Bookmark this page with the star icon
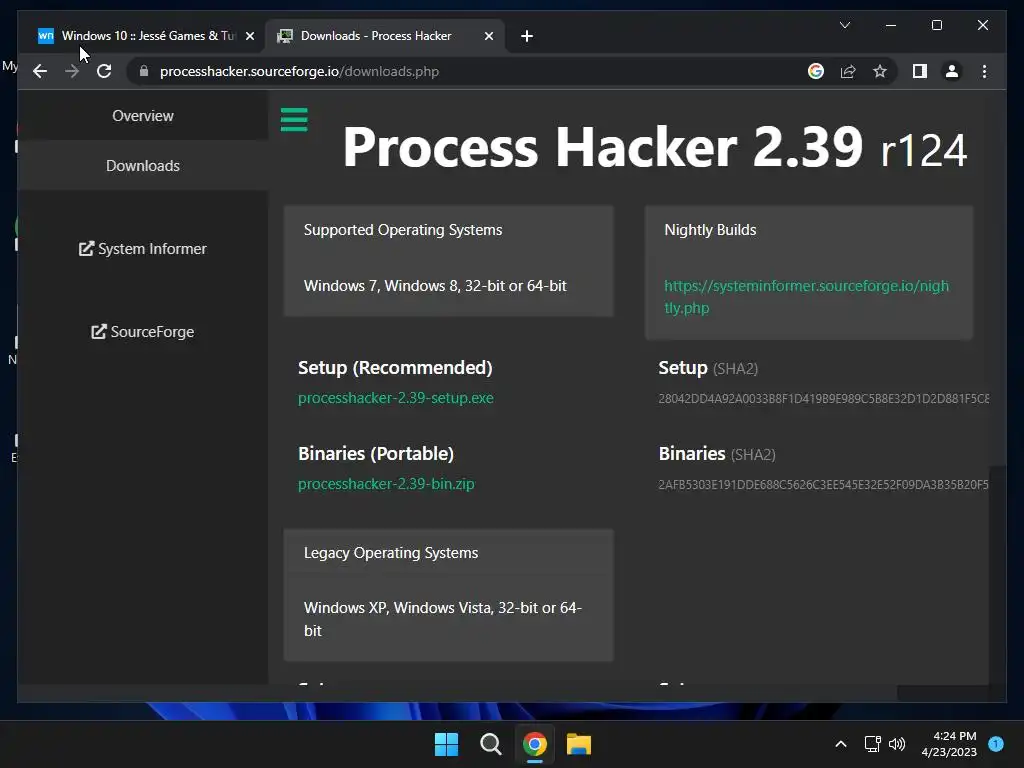1024x768 pixels. pos(880,71)
